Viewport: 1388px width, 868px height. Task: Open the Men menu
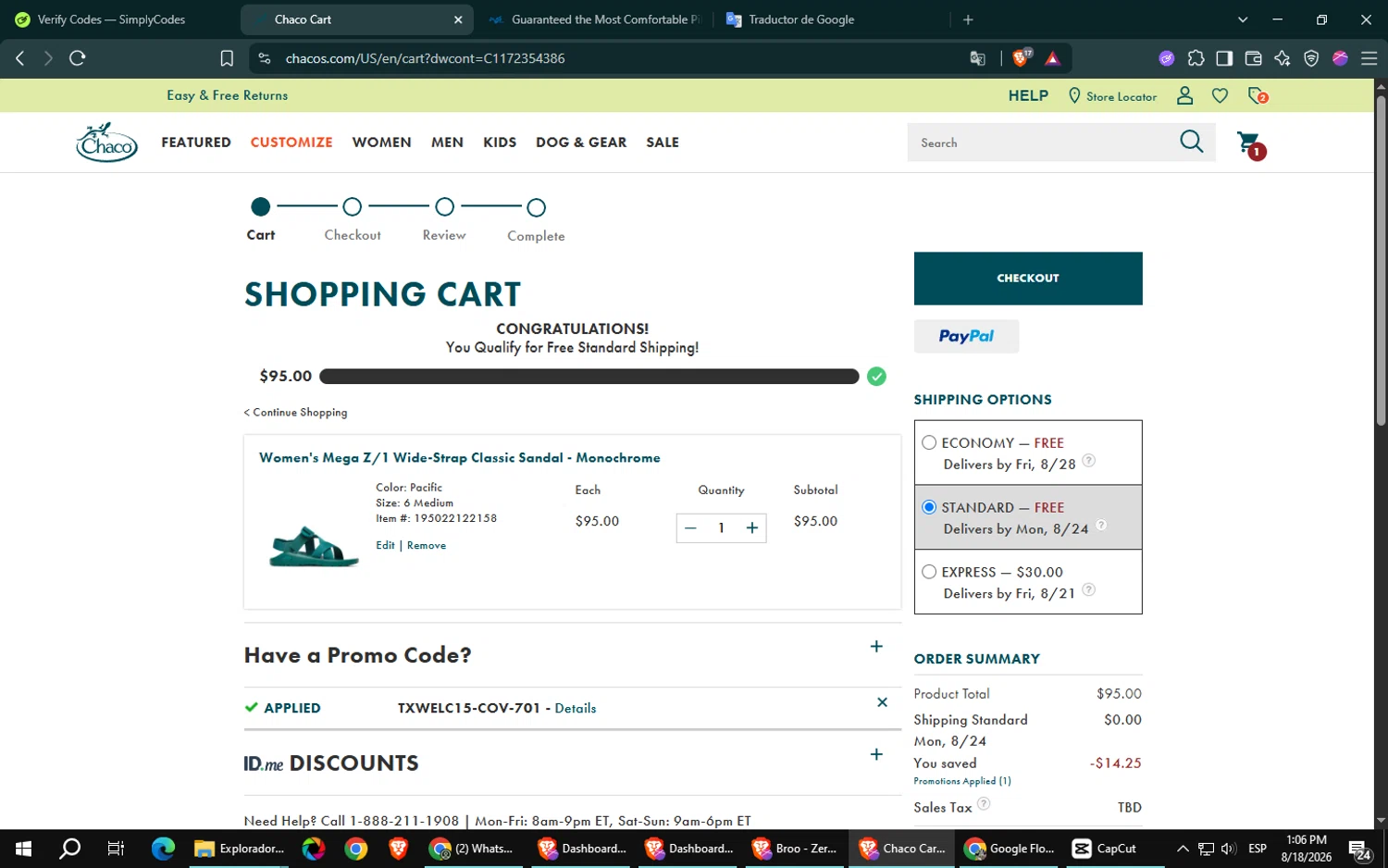coord(447,143)
